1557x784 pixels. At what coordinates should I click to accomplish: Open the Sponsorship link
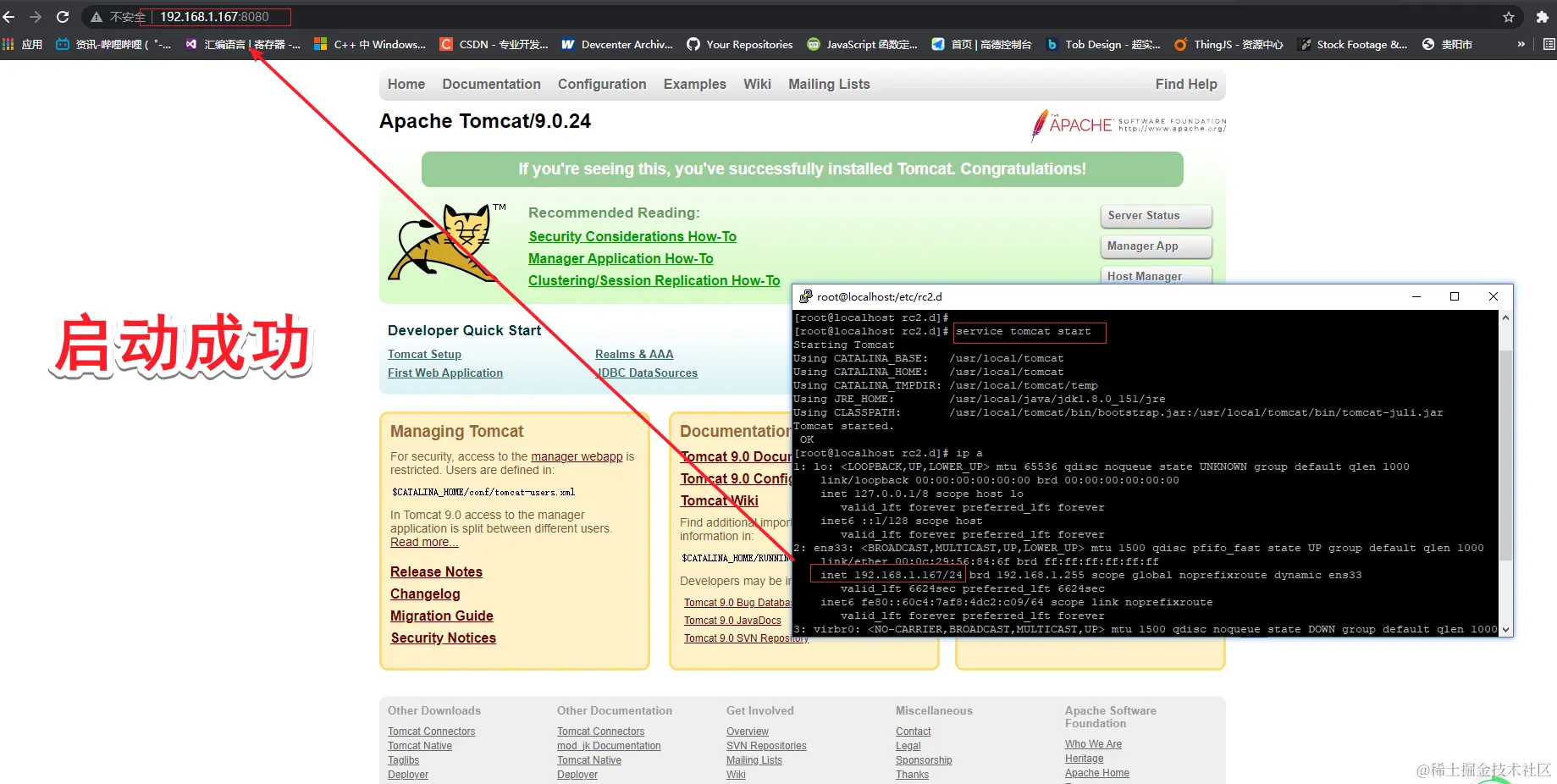point(924,760)
